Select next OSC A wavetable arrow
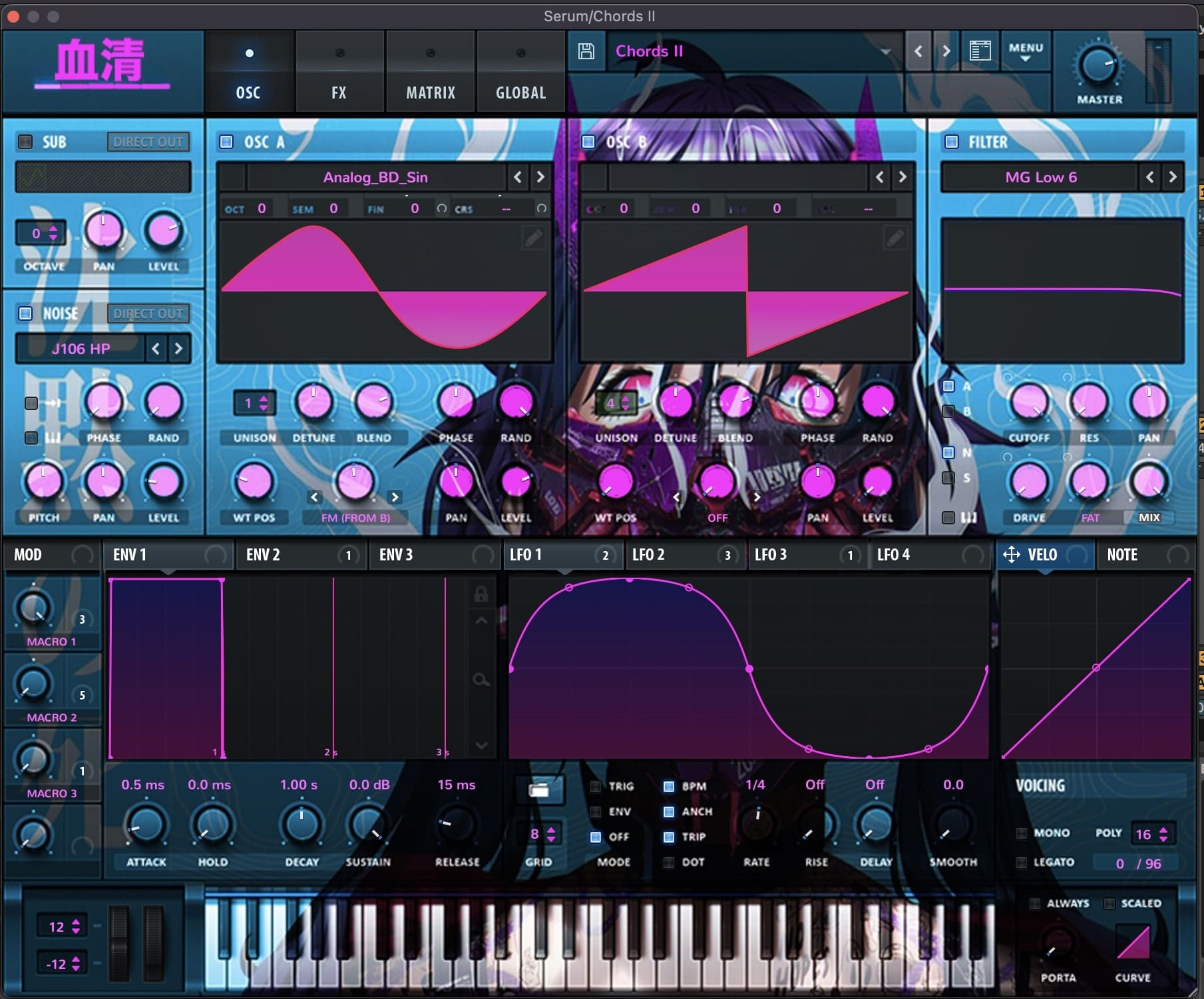Viewport: 1204px width, 999px height. tap(540, 177)
